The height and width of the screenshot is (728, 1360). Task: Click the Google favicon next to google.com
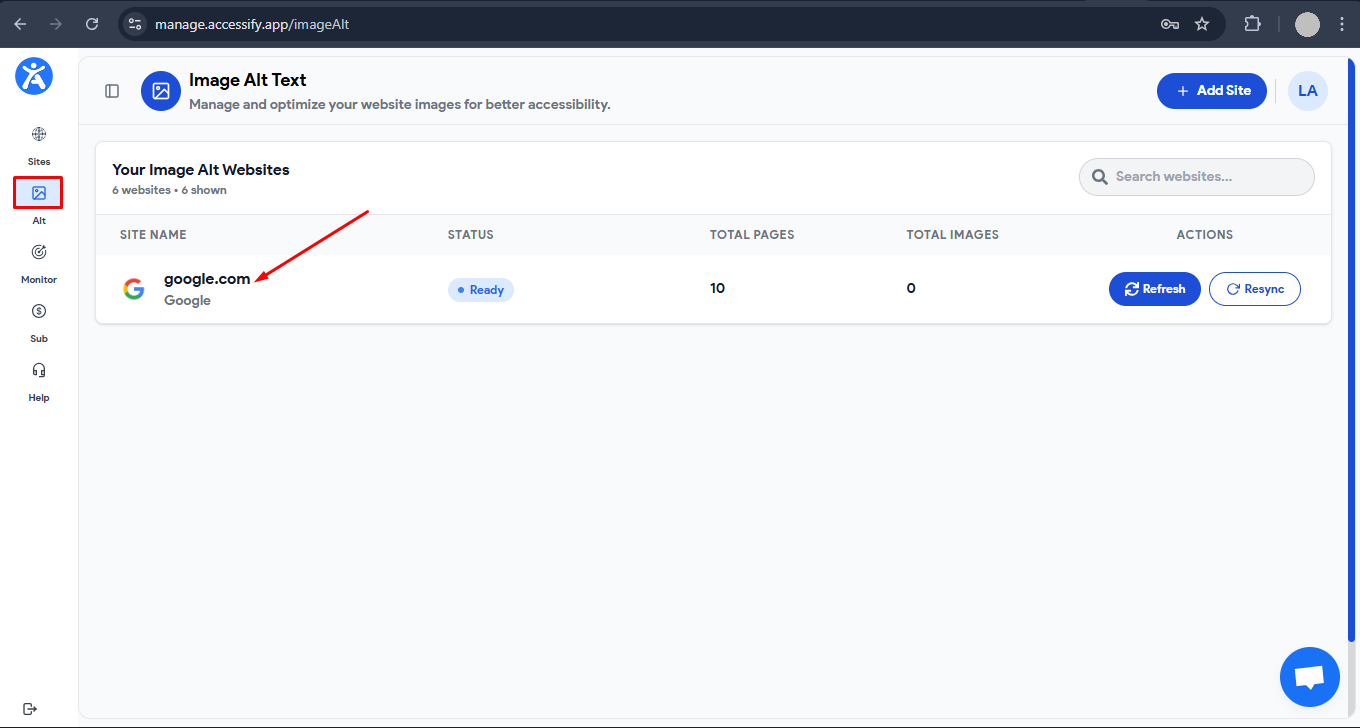tap(134, 288)
